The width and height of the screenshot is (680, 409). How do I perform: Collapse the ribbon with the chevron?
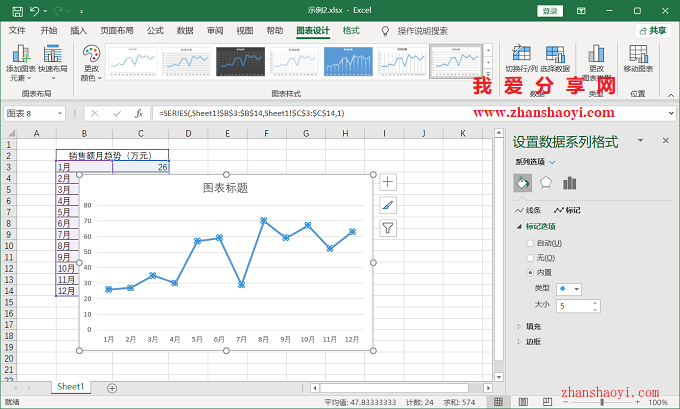(671, 95)
